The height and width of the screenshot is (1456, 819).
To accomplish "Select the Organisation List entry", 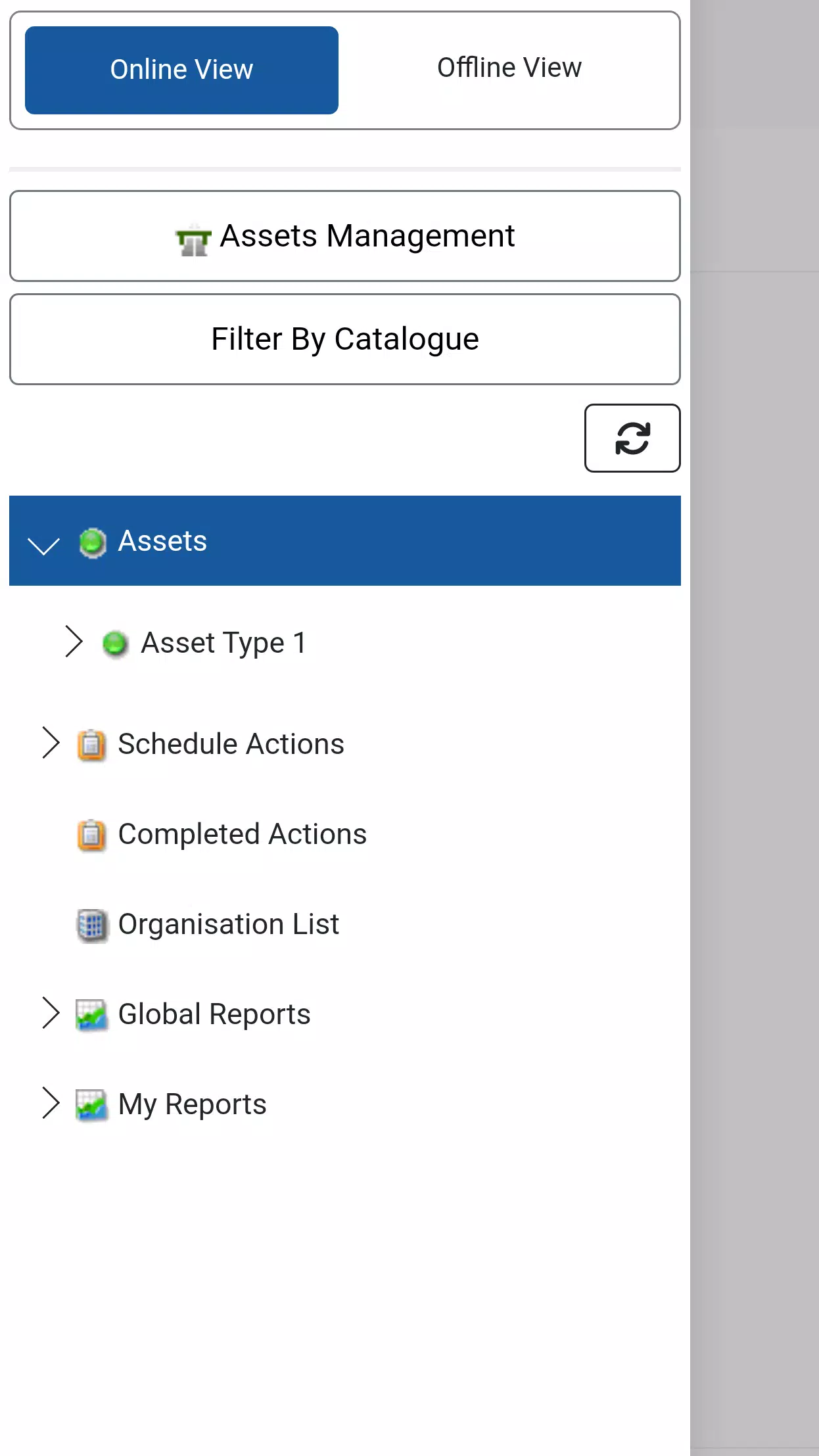I will tap(227, 925).
